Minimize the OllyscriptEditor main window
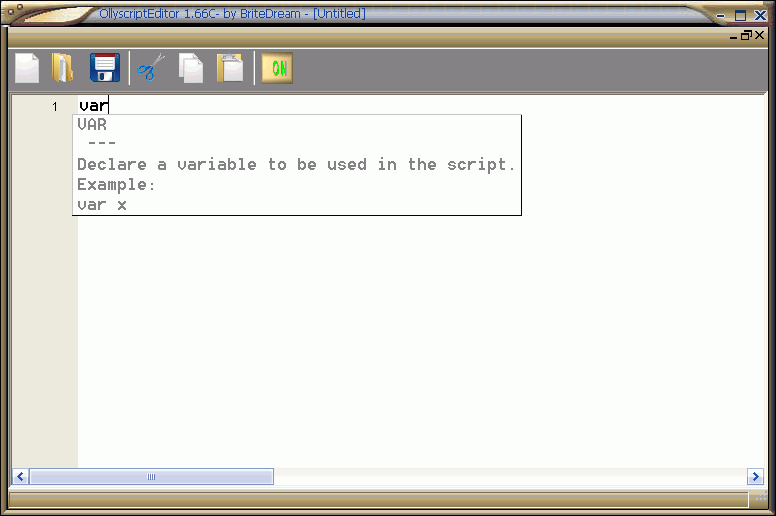 point(721,16)
